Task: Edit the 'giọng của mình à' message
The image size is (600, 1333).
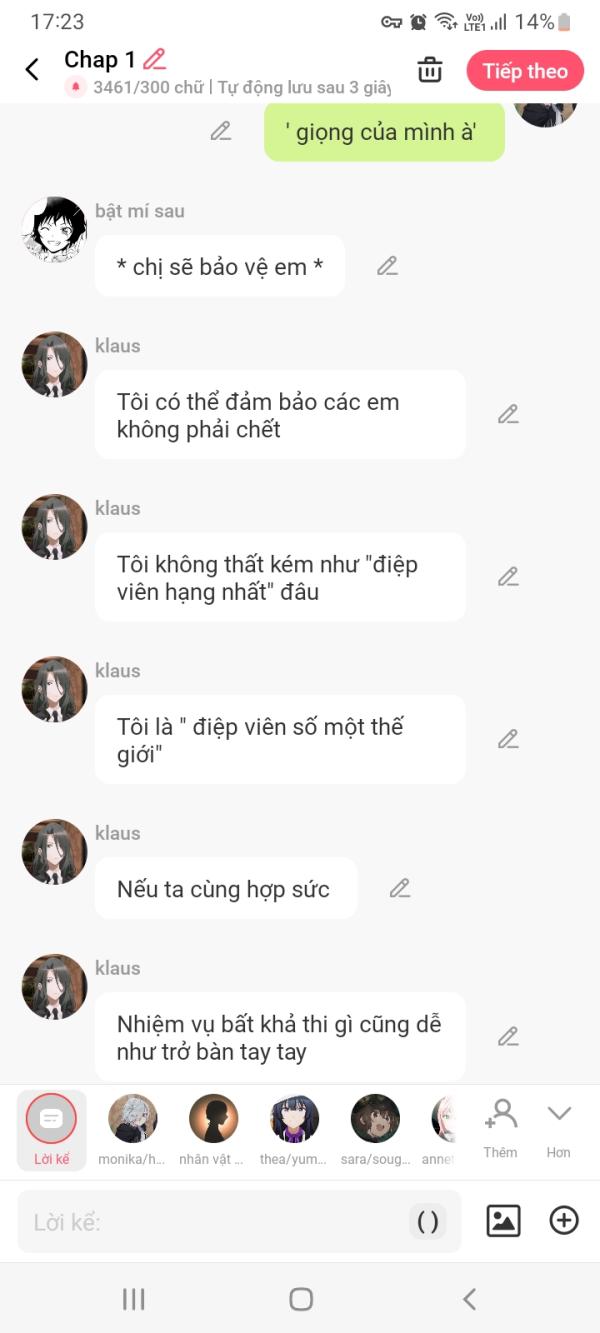Action: (x=221, y=131)
